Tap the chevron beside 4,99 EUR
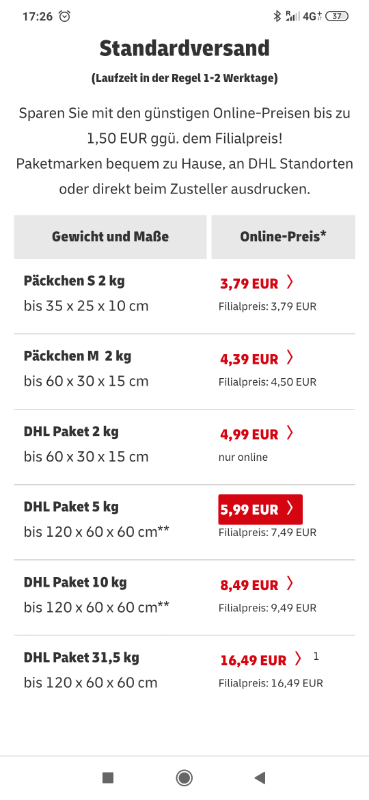The image size is (369, 800). (x=290, y=433)
